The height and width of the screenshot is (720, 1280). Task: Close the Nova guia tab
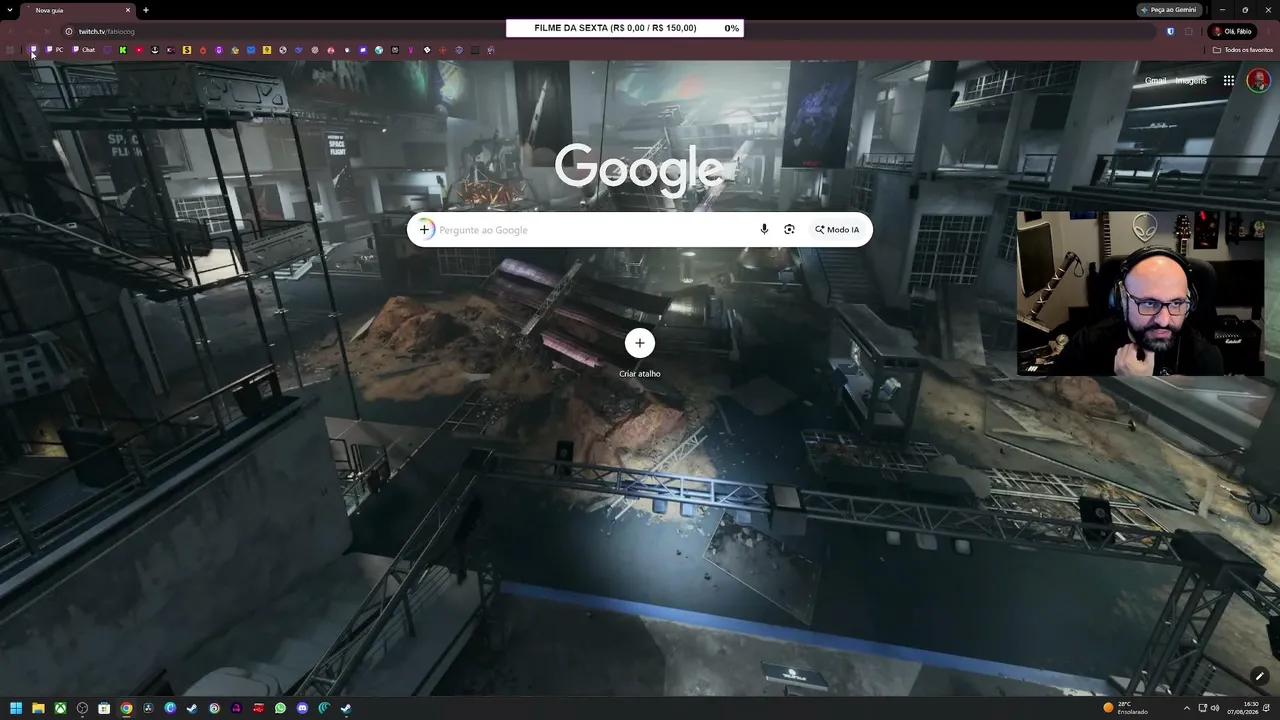128,10
